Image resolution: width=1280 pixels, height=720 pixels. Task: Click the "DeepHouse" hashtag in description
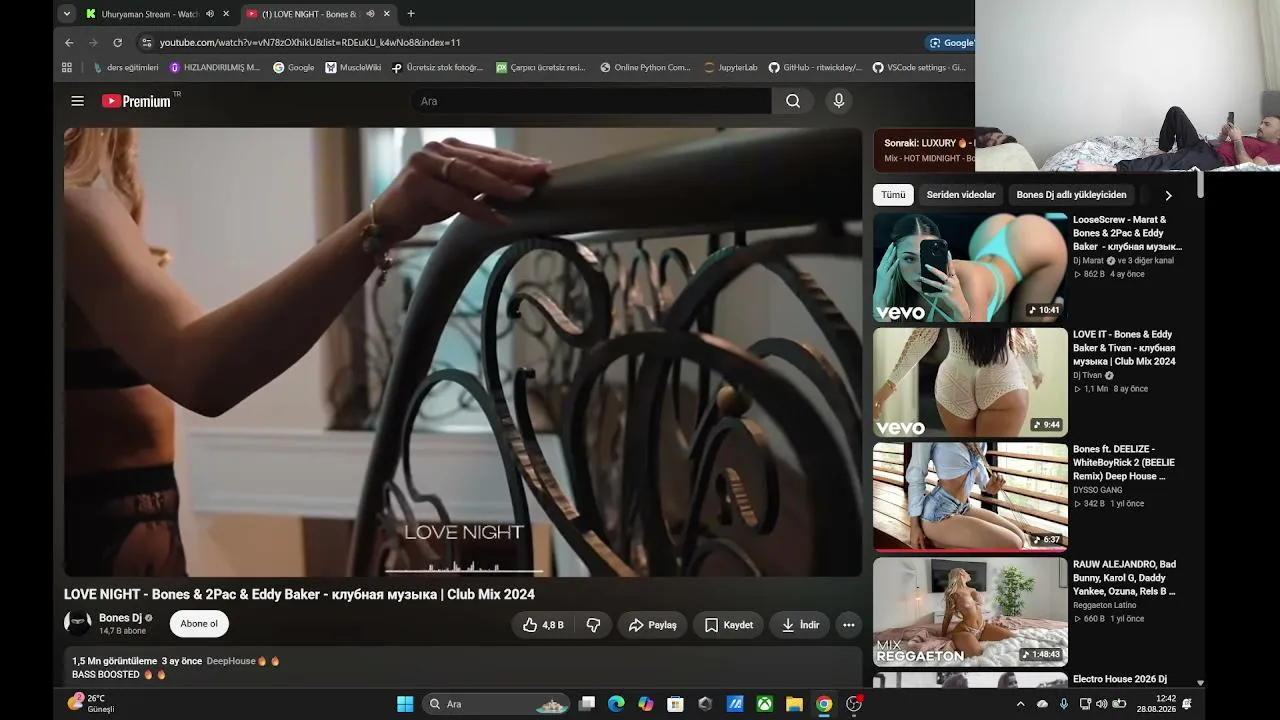[x=231, y=661]
